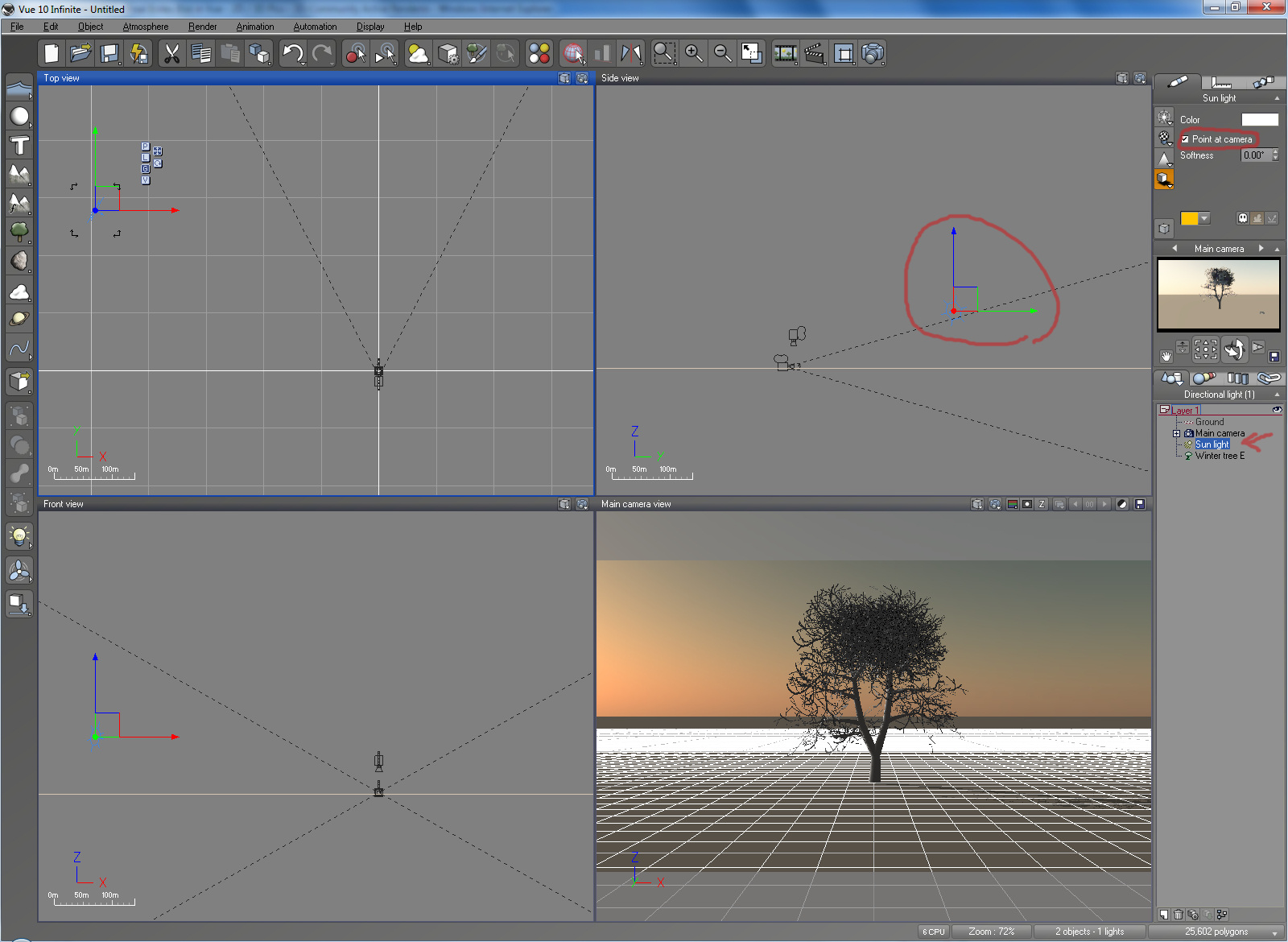Click the Main camera preview thumbnail
This screenshot has width=1288, height=942.
pos(1218,295)
